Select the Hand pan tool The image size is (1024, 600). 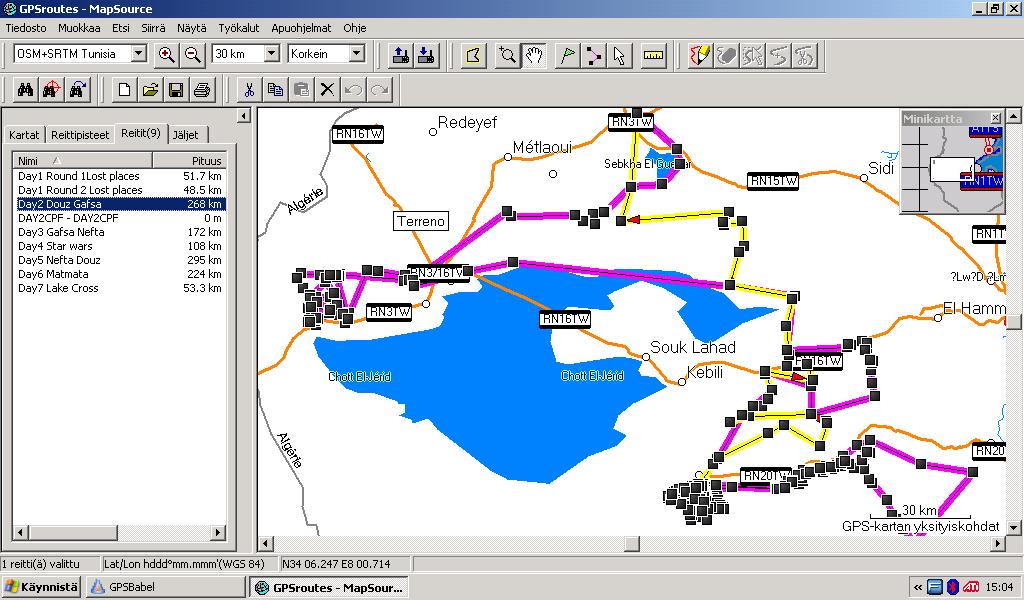pos(535,55)
